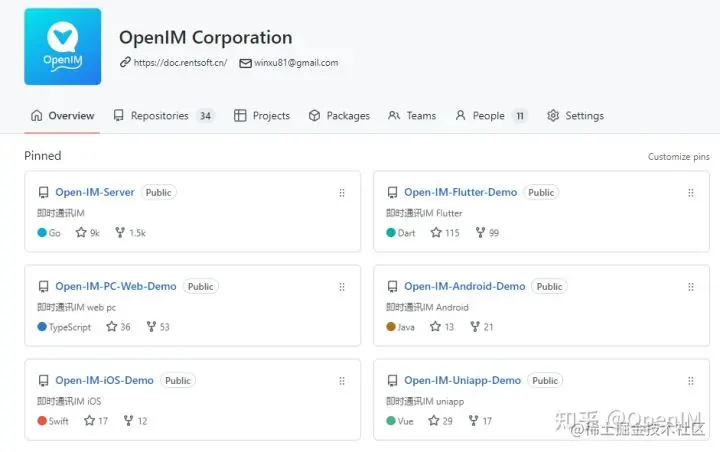Open the Open-IM-Flutter-Demo repository

(460, 192)
